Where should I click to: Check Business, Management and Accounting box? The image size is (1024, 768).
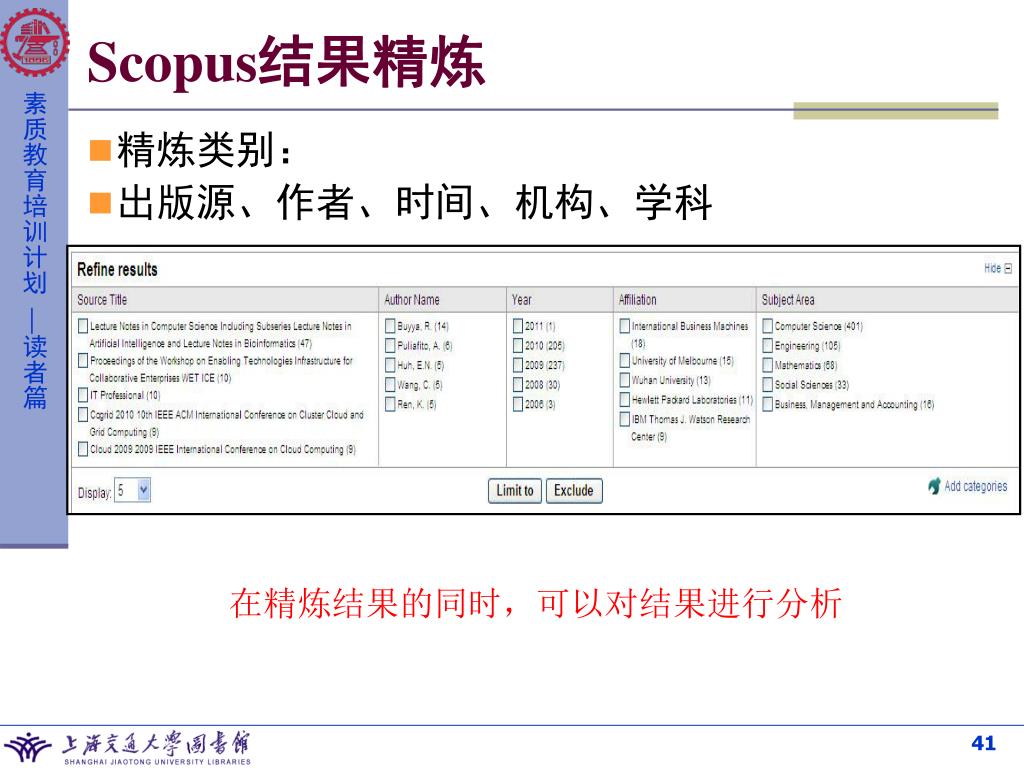[x=768, y=404]
